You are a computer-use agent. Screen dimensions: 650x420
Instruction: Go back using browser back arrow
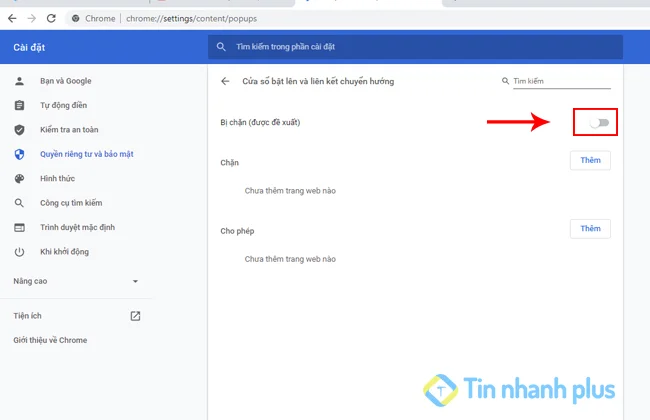(x=12, y=18)
